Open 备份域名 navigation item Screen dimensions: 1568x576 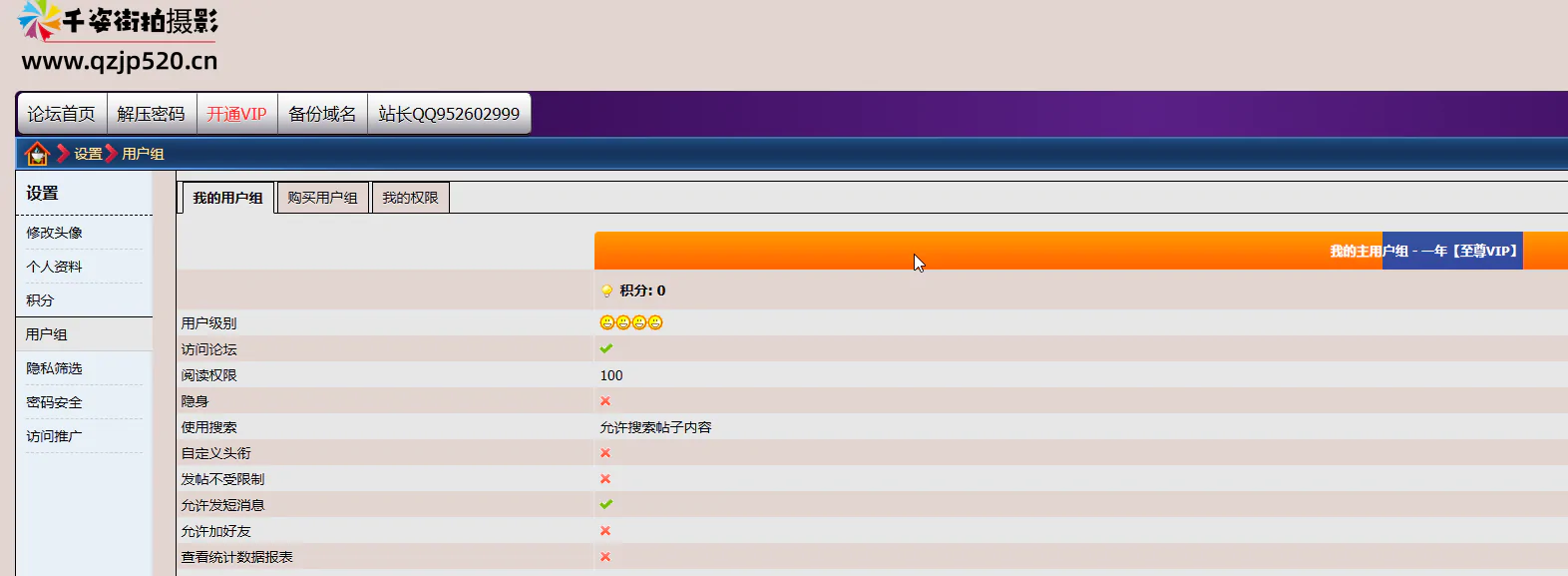coord(322,114)
